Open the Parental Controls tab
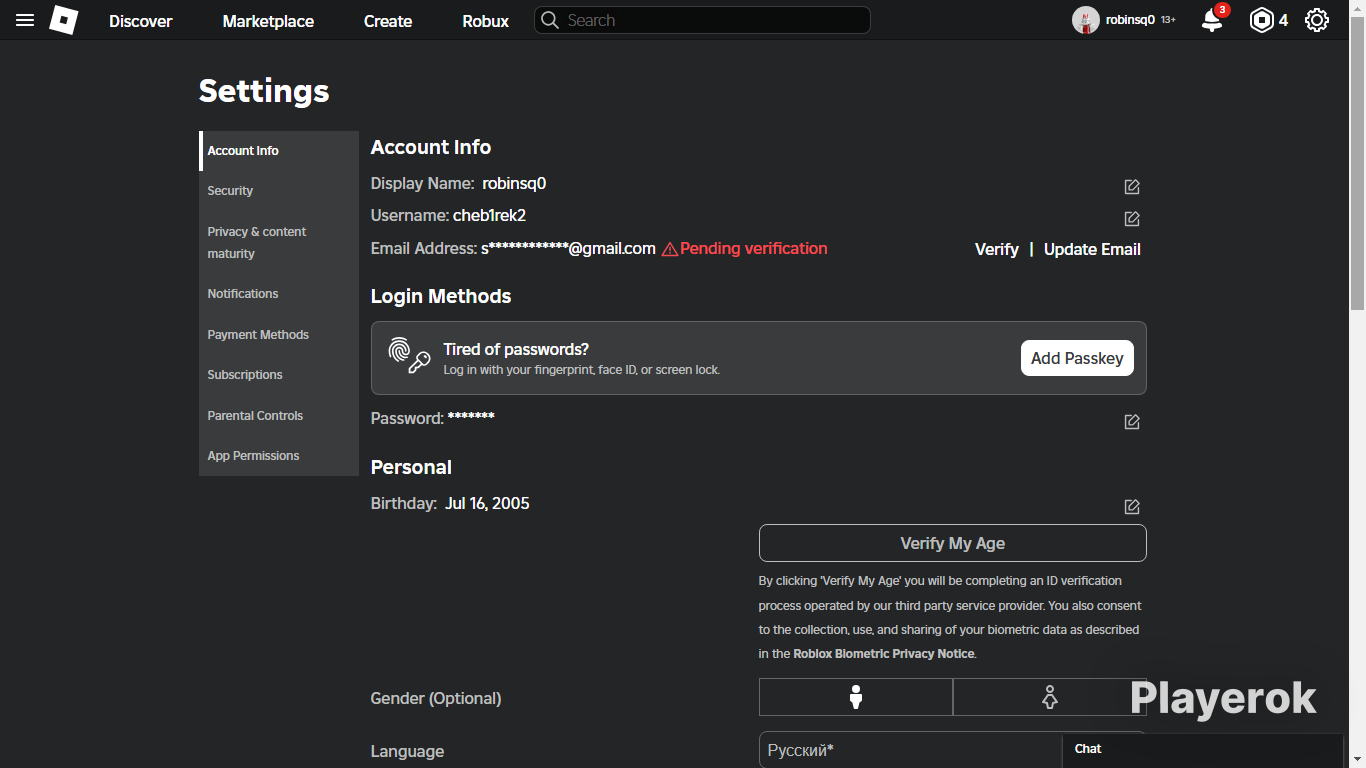Screen dimensions: 1366x768 [x=279, y=416]
